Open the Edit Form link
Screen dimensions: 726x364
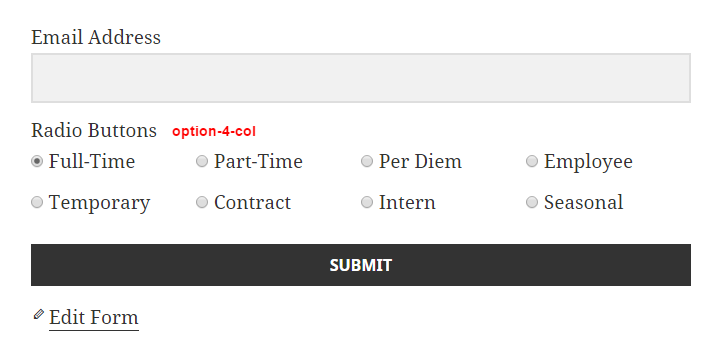94,318
